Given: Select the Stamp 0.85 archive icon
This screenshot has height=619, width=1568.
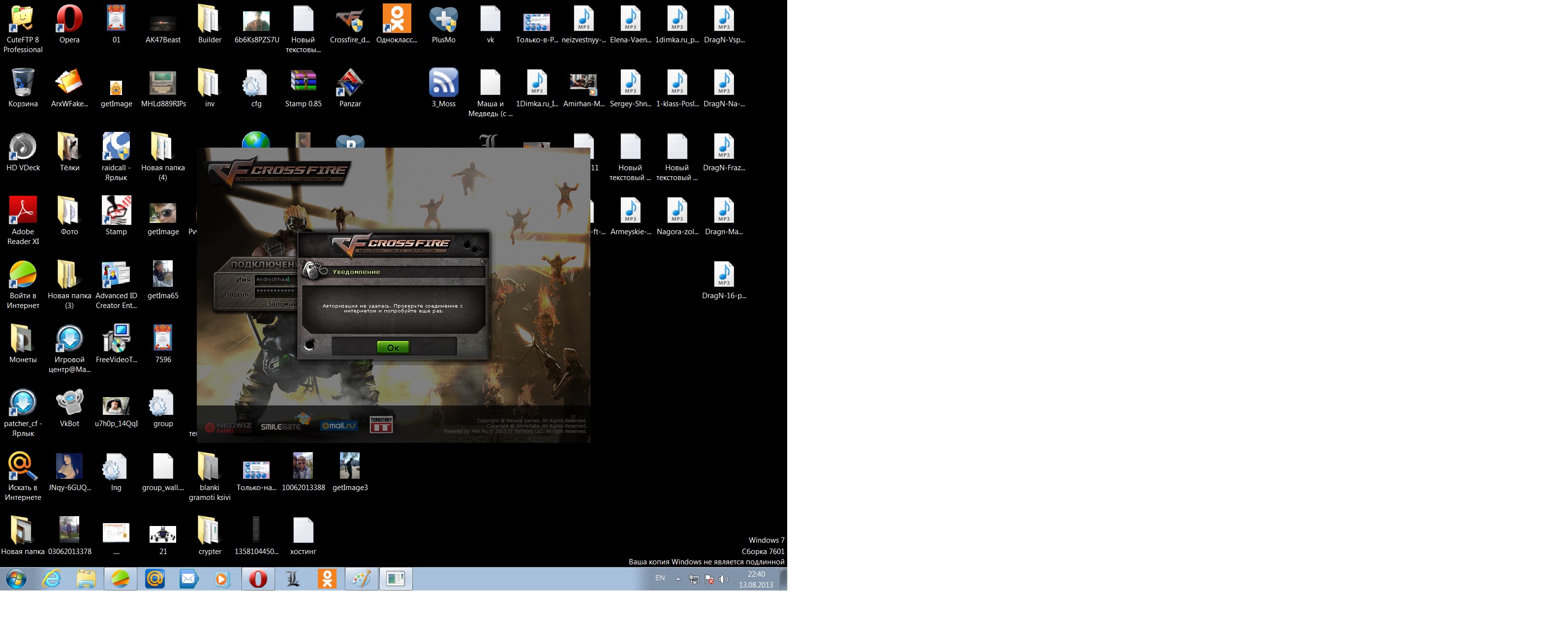Looking at the screenshot, I should pos(303,88).
